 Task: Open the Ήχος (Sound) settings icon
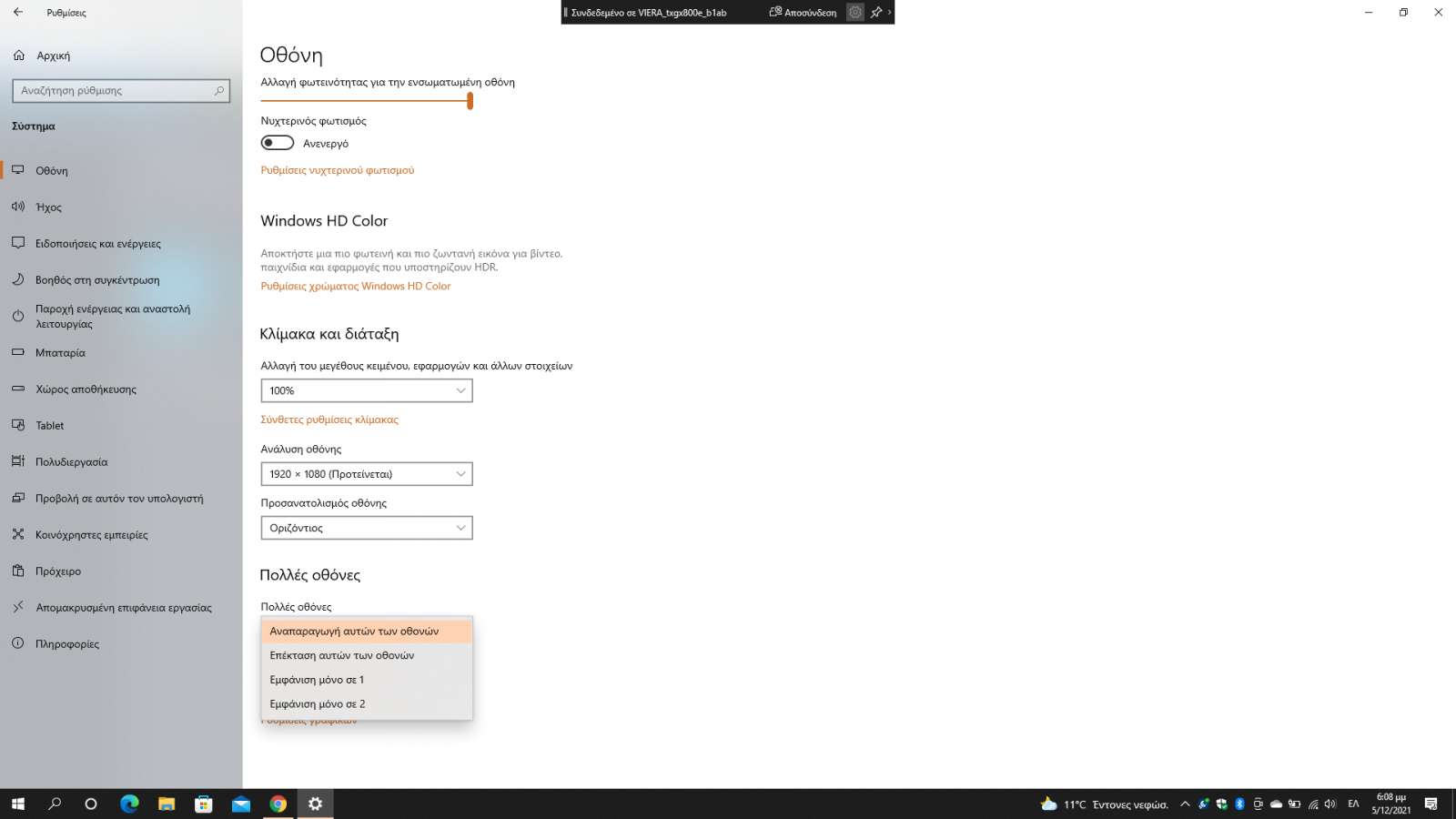tap(18, 207)
